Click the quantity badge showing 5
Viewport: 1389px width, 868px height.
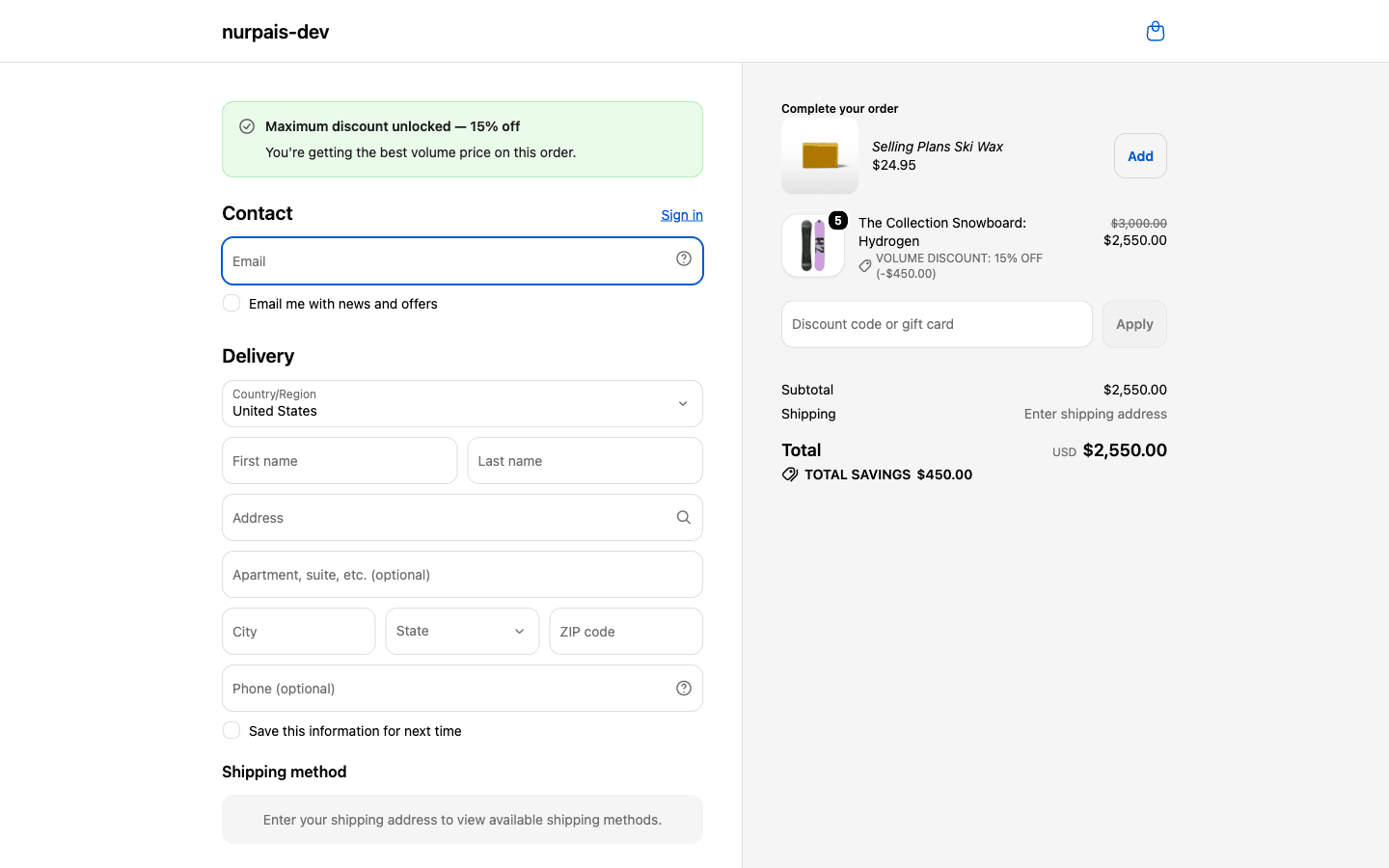click(838, 221)
